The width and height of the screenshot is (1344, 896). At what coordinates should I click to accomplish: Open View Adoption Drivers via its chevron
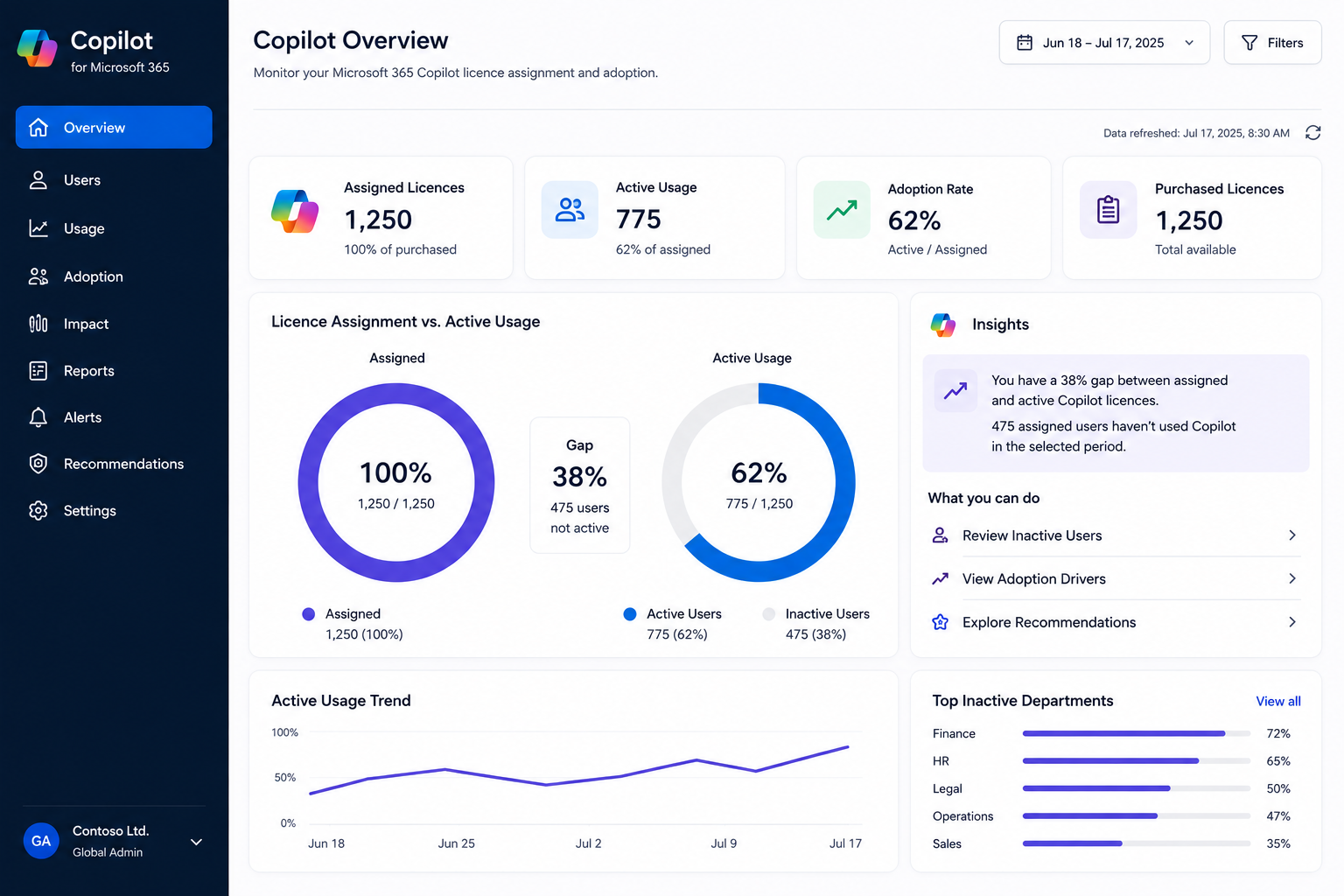1292,579
